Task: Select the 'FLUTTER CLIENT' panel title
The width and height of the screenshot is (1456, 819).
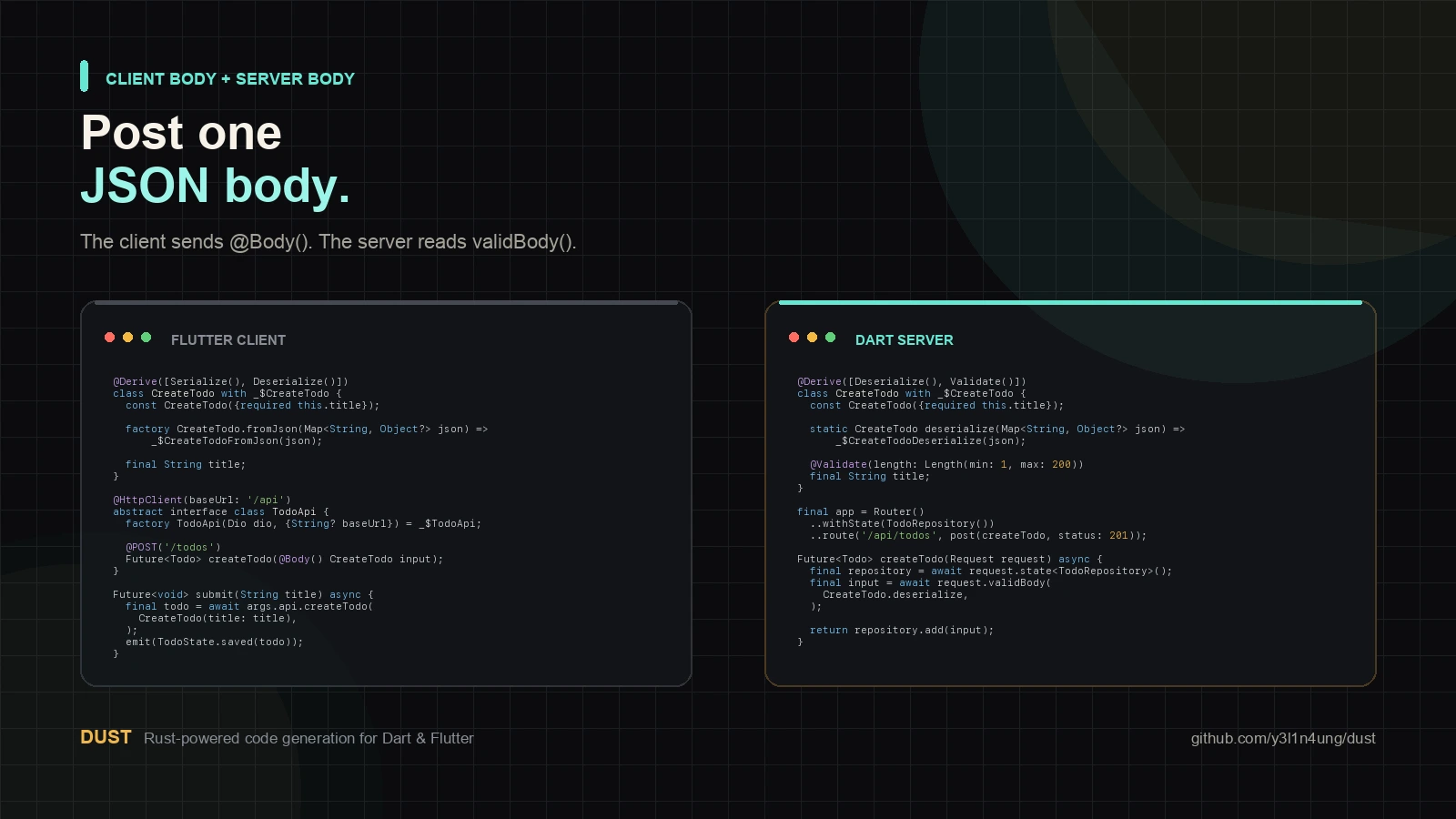Action: [228, 339]
